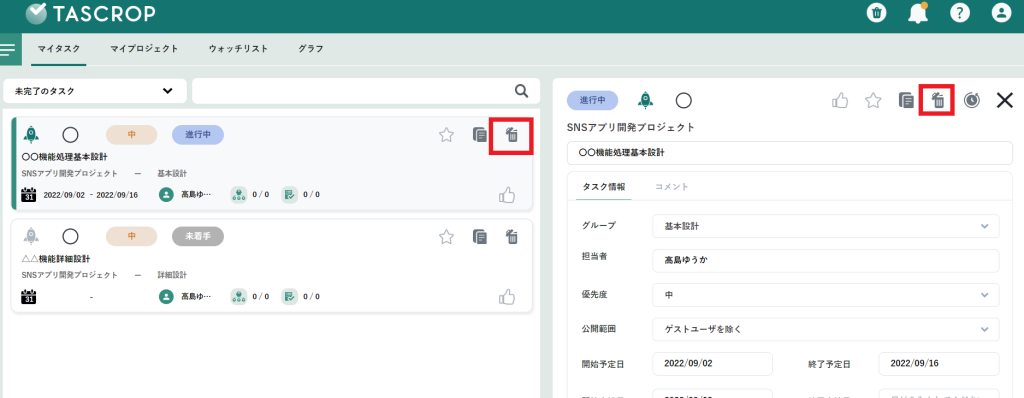Click SNSアプリ開発プロジェクト title in detail panel
1024x398 pixels.
click(x=630, y=127)
